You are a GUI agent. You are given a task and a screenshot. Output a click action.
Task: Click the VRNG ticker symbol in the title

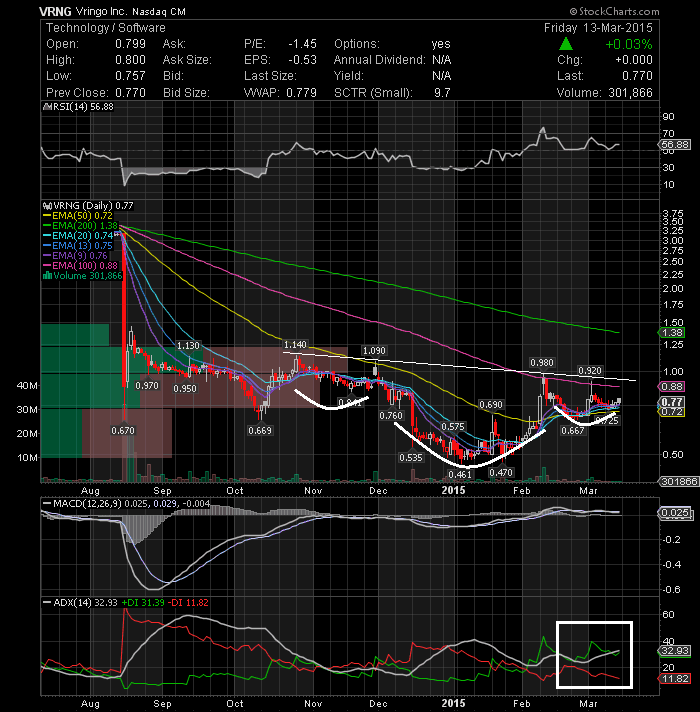pos(53,11)
